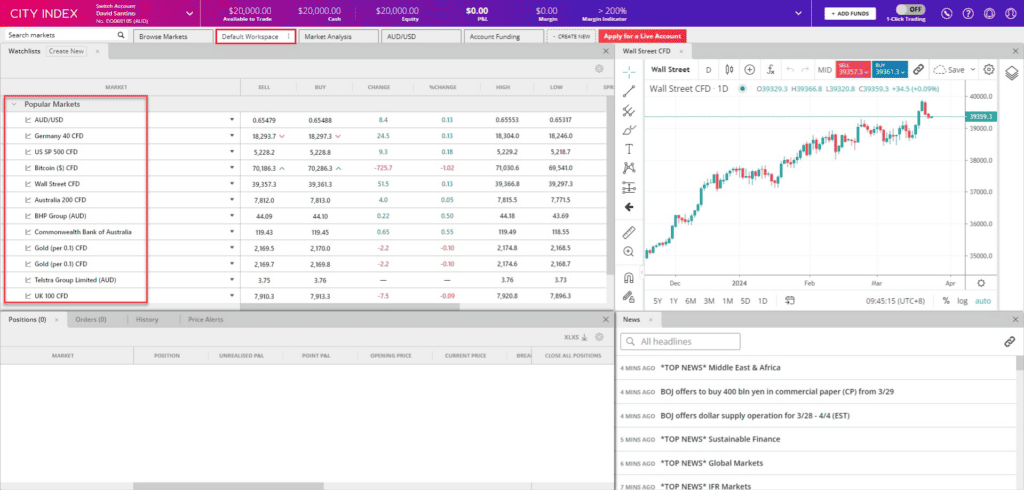
Task: Open the Account Funding tab
Action: [503, 37]
